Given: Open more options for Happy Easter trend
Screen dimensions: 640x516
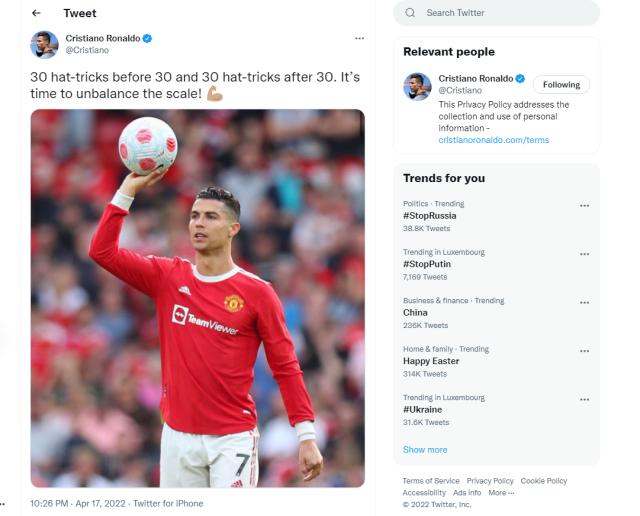Looking at the screenshot, I should pos(584,351).
